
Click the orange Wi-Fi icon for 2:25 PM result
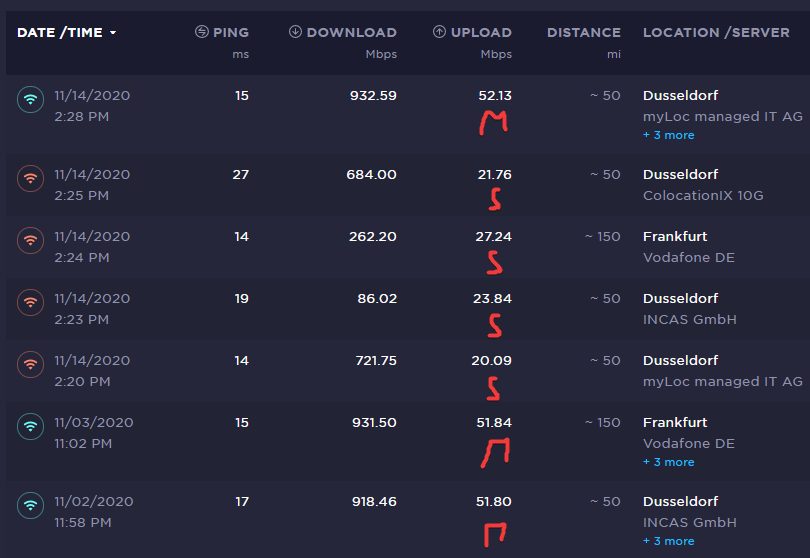[31, 179]
